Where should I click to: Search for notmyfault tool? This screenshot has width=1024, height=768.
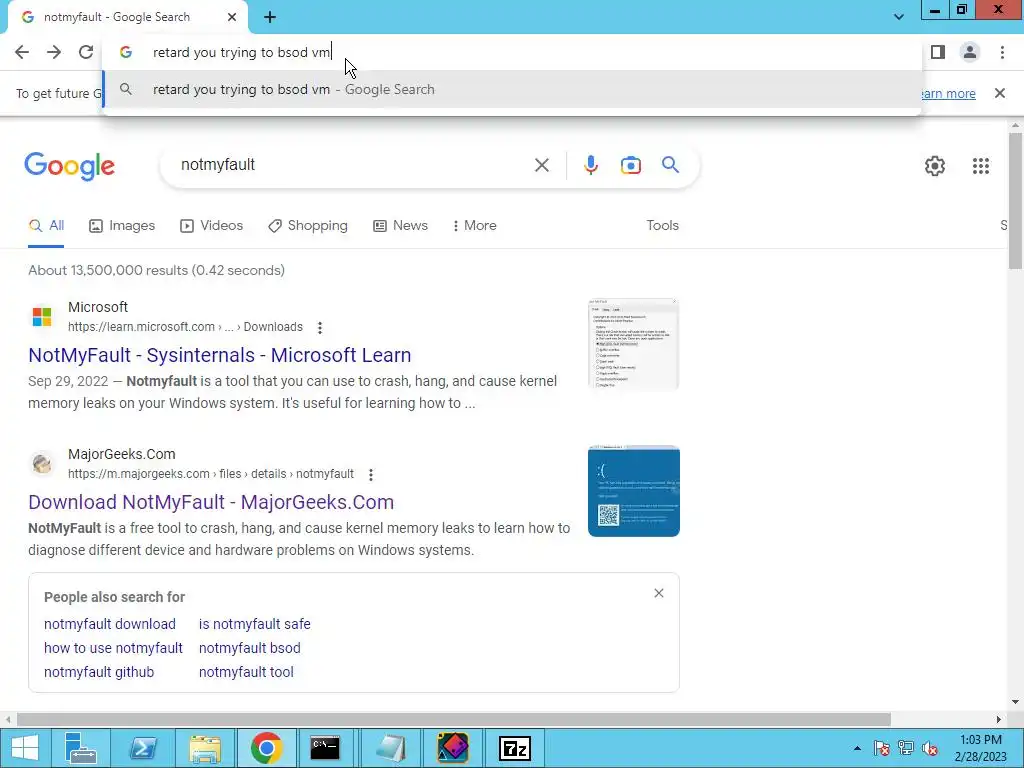point(246,672)
